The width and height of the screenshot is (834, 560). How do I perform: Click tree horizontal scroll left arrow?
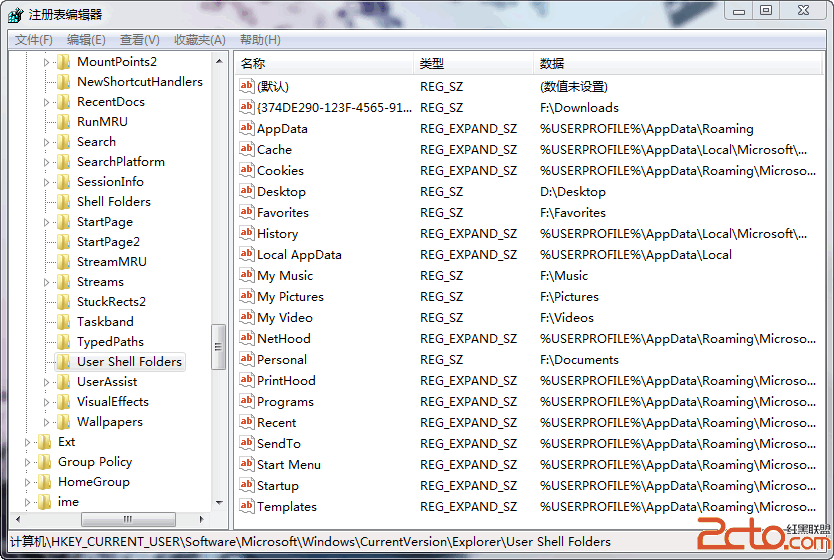(x=18, y=519)
